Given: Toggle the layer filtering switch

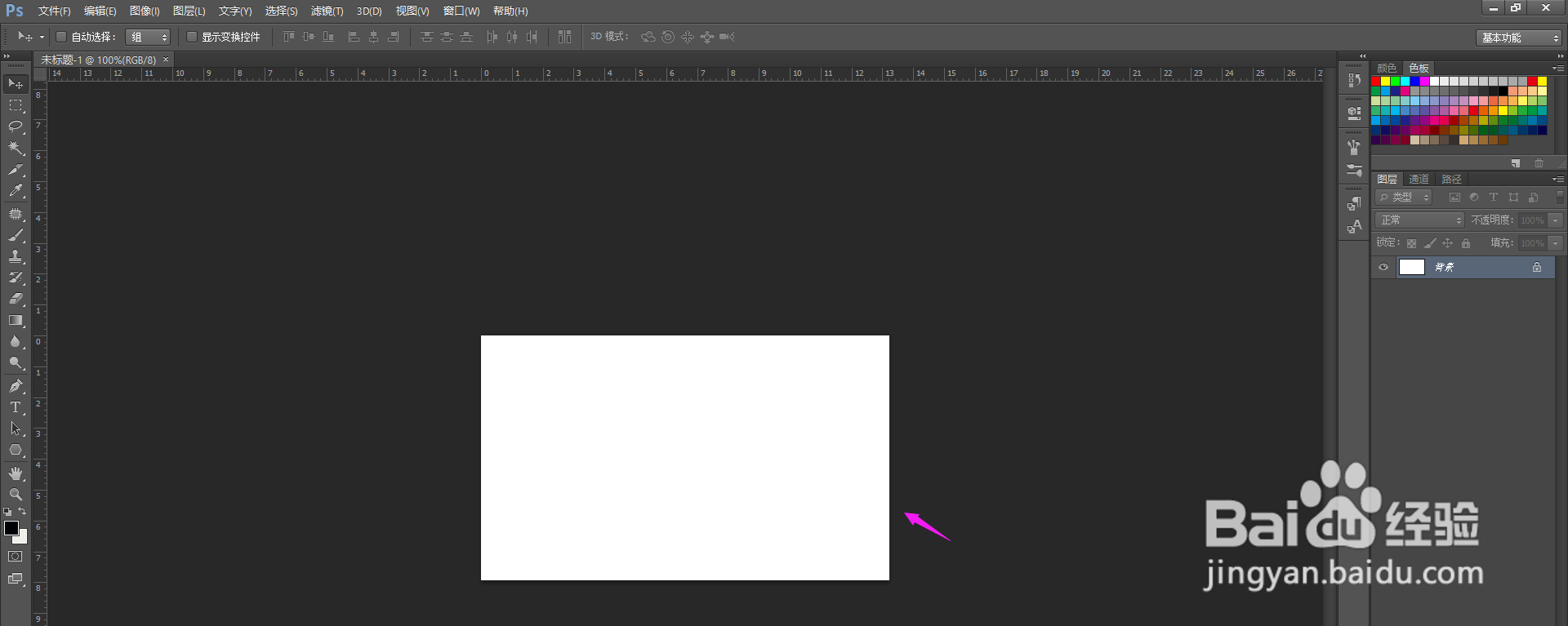Looking at the screenshot, I should [1560, 197].
